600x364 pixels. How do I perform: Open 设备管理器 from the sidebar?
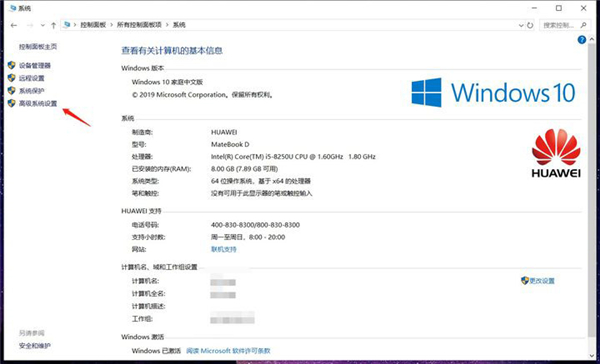click(x=35, y=65)
